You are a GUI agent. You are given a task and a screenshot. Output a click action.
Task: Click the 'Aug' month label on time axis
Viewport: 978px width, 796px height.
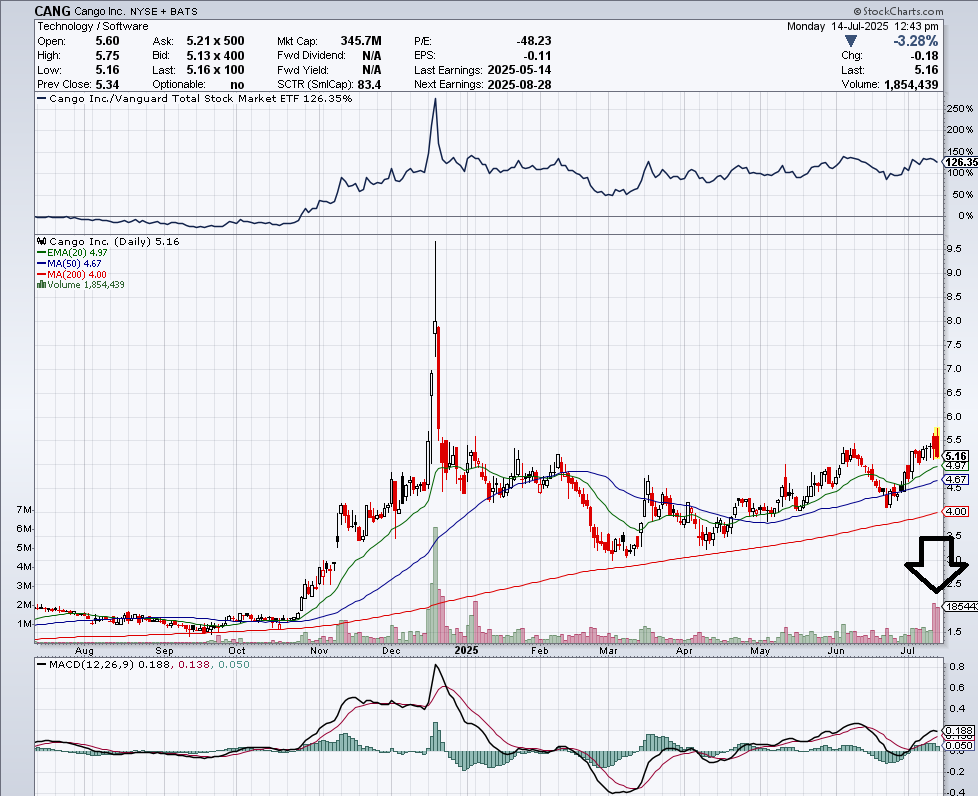tap(84, 651)
